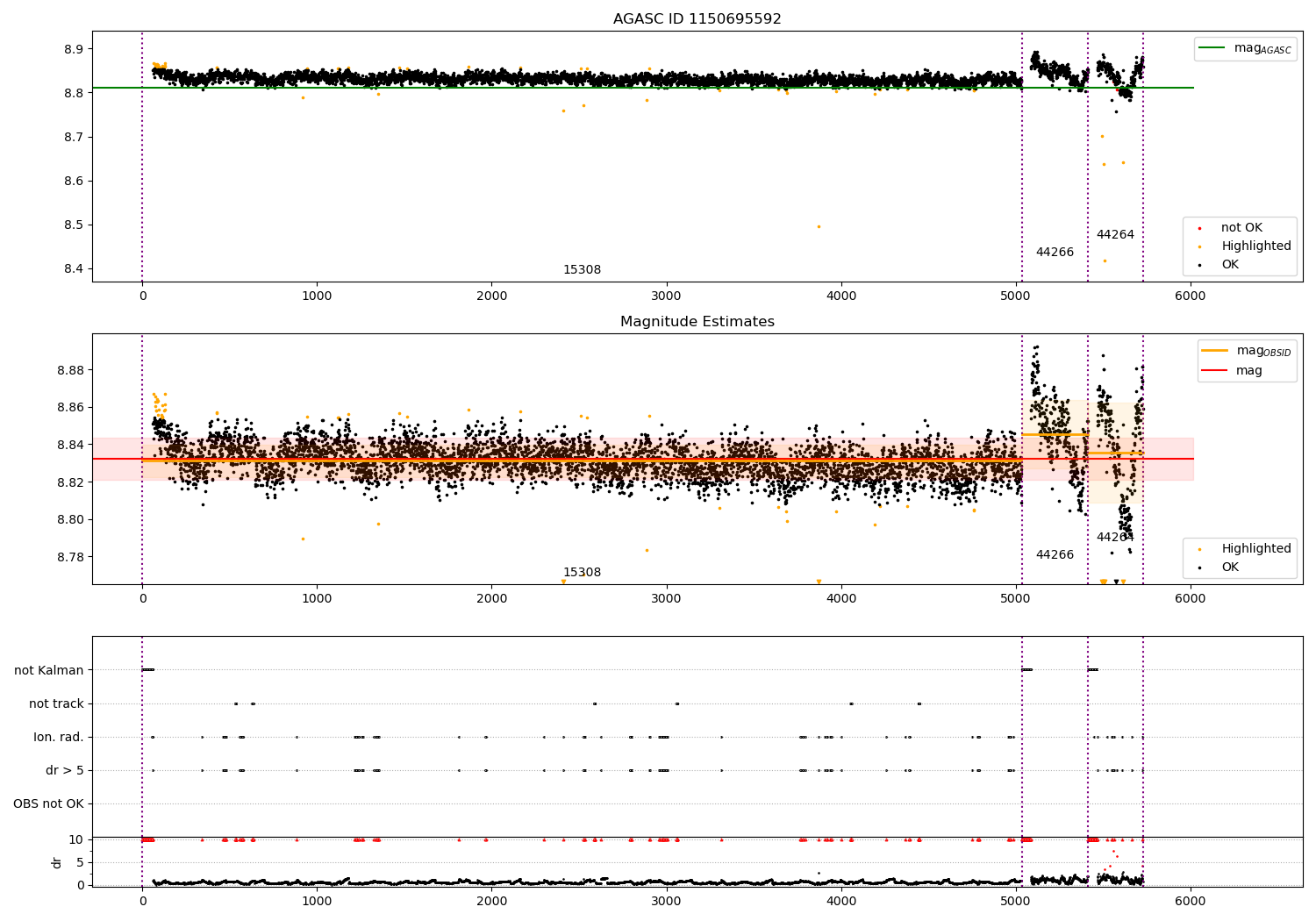The height and width of the screenshot is (921, 1316).
Task: Click the 'dr' axis label at the bottom
Action: tap(57, 862)
